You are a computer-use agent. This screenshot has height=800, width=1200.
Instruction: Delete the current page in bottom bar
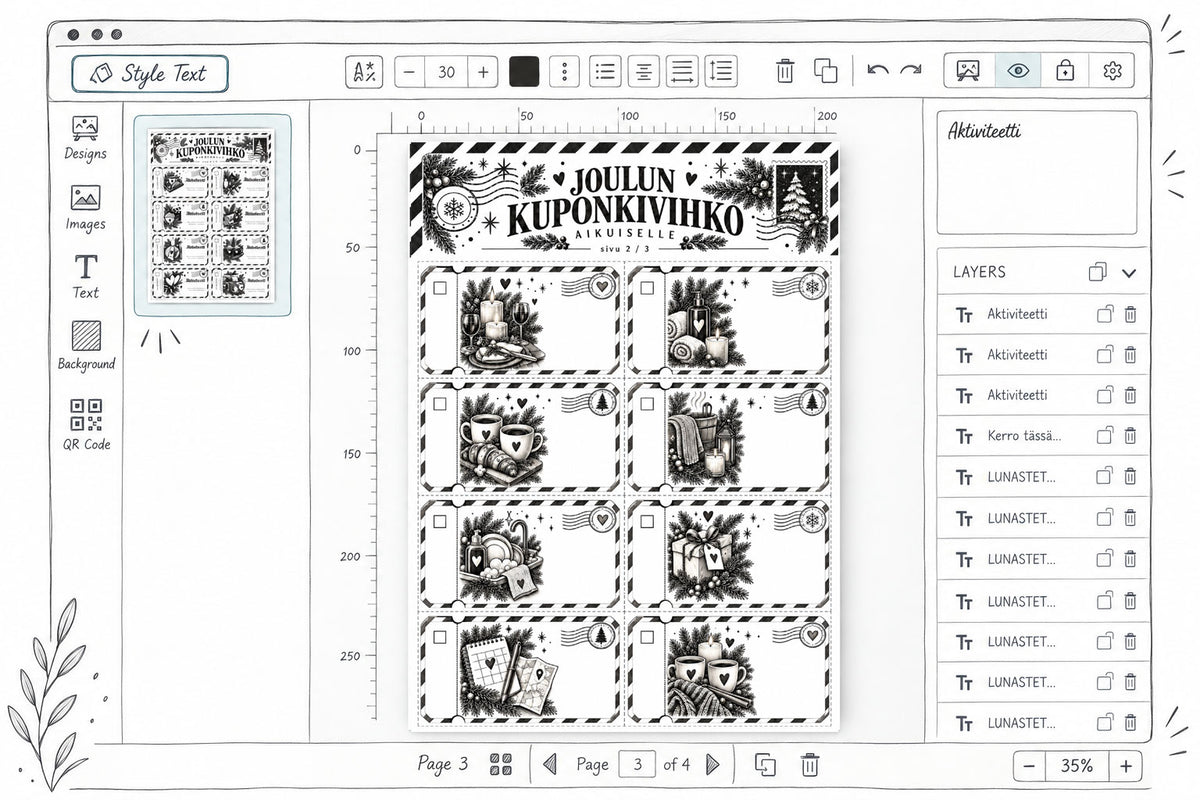(810, 765)
